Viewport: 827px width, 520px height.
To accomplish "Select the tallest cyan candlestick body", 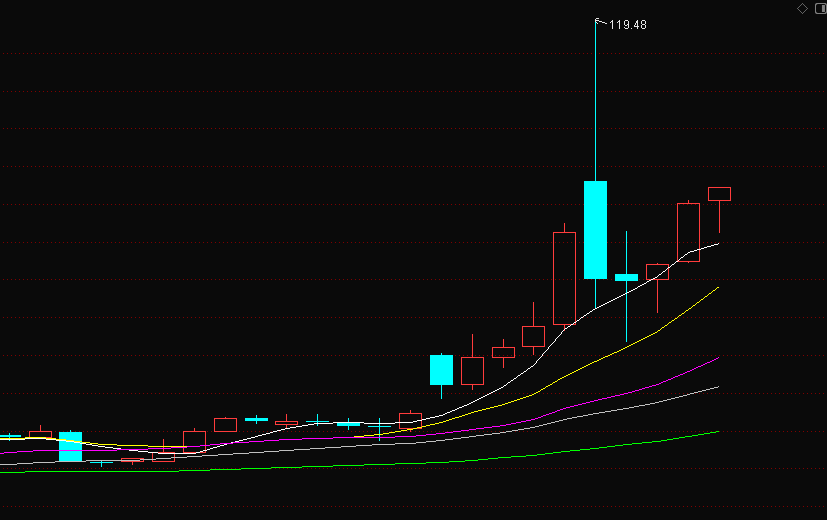I will (596, 229).
